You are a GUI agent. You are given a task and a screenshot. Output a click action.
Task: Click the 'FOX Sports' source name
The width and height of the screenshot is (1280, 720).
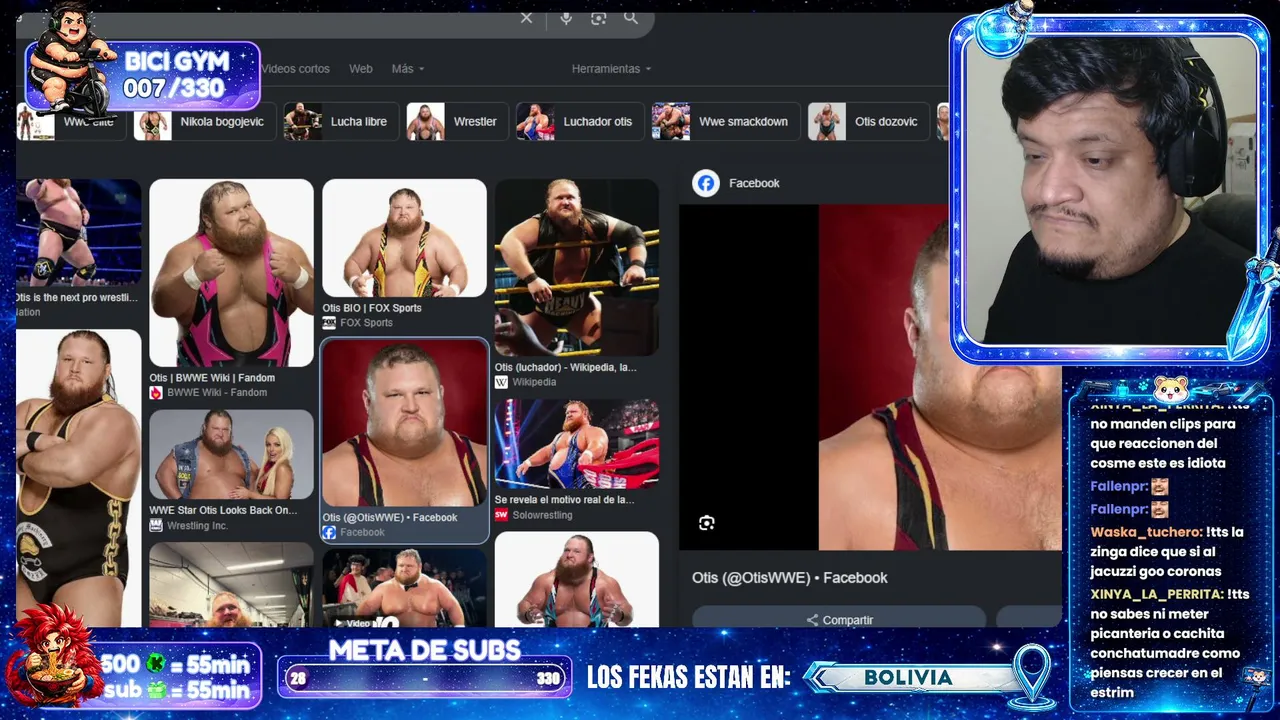click(x=366, y=323)
